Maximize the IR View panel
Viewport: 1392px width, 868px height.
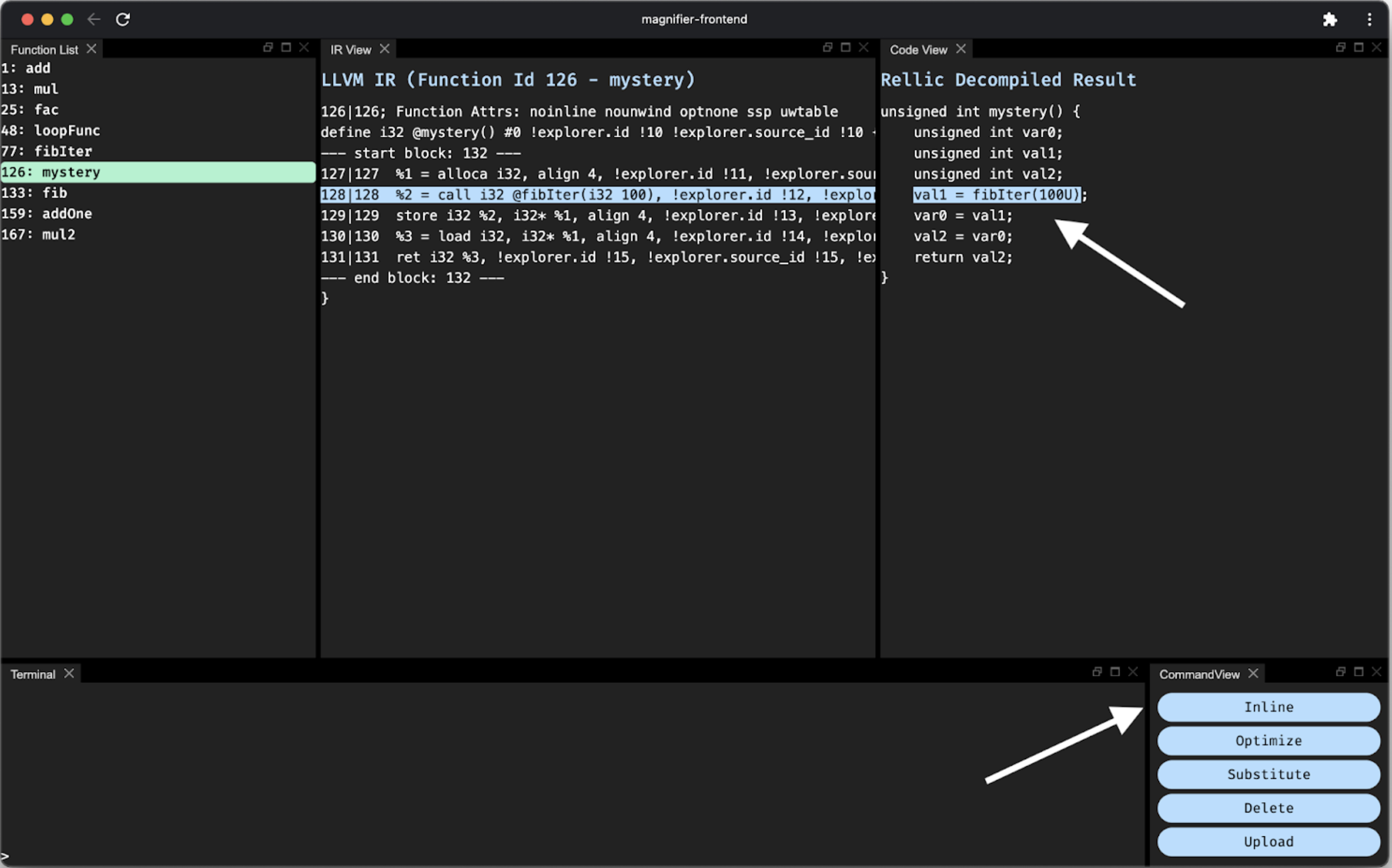coord(845,47)
